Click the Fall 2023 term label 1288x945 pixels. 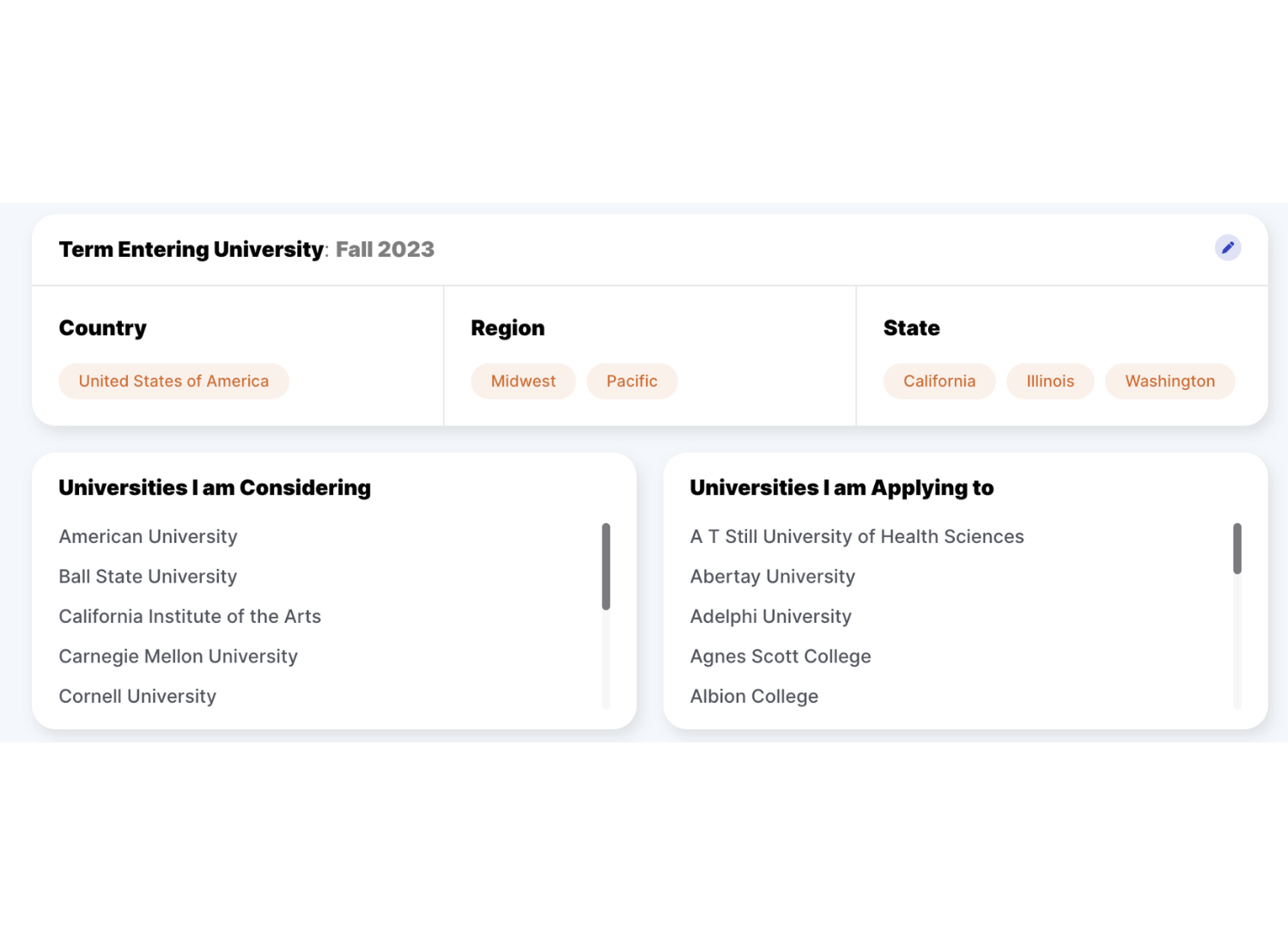point(385,249)
